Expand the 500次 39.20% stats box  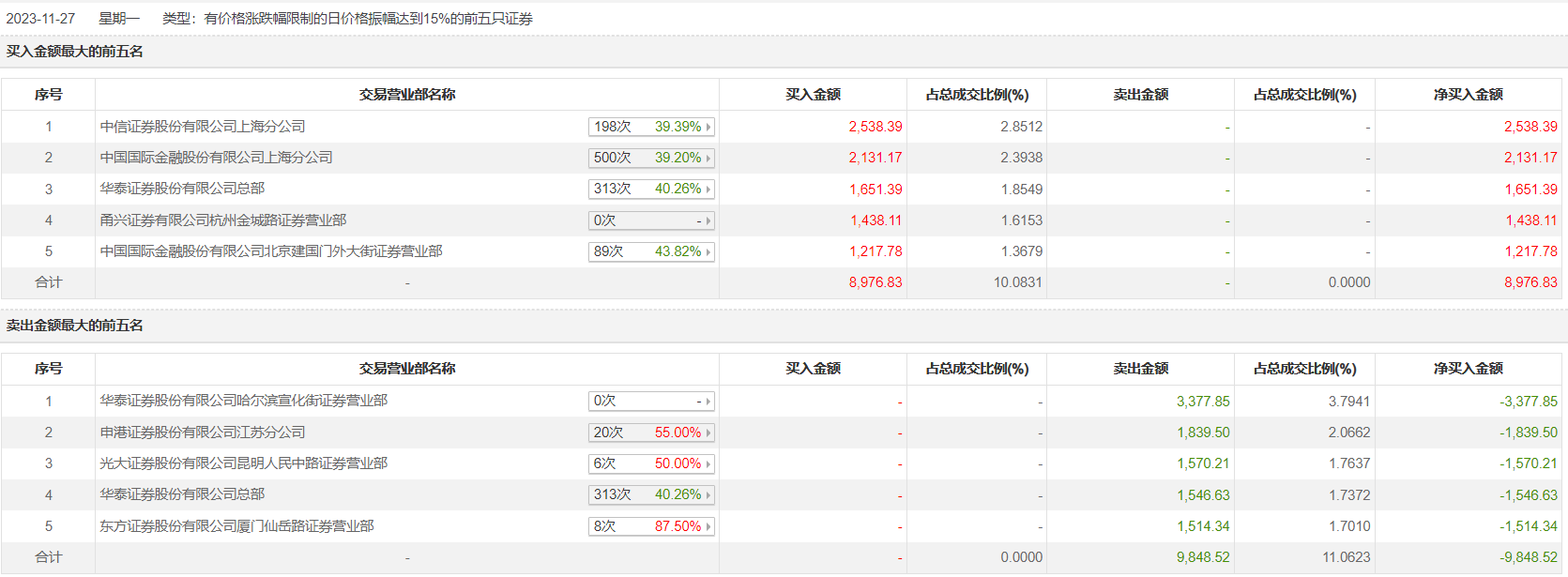click(650, 158)
